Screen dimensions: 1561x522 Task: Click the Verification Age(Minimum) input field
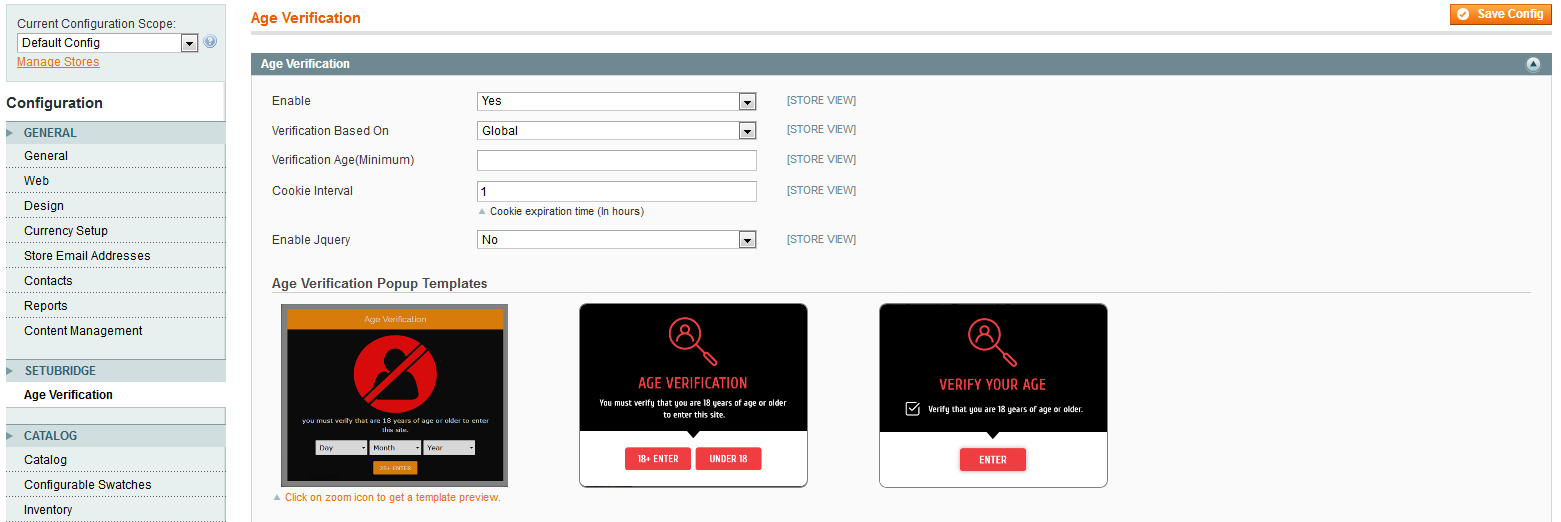(x=616, y=161)
